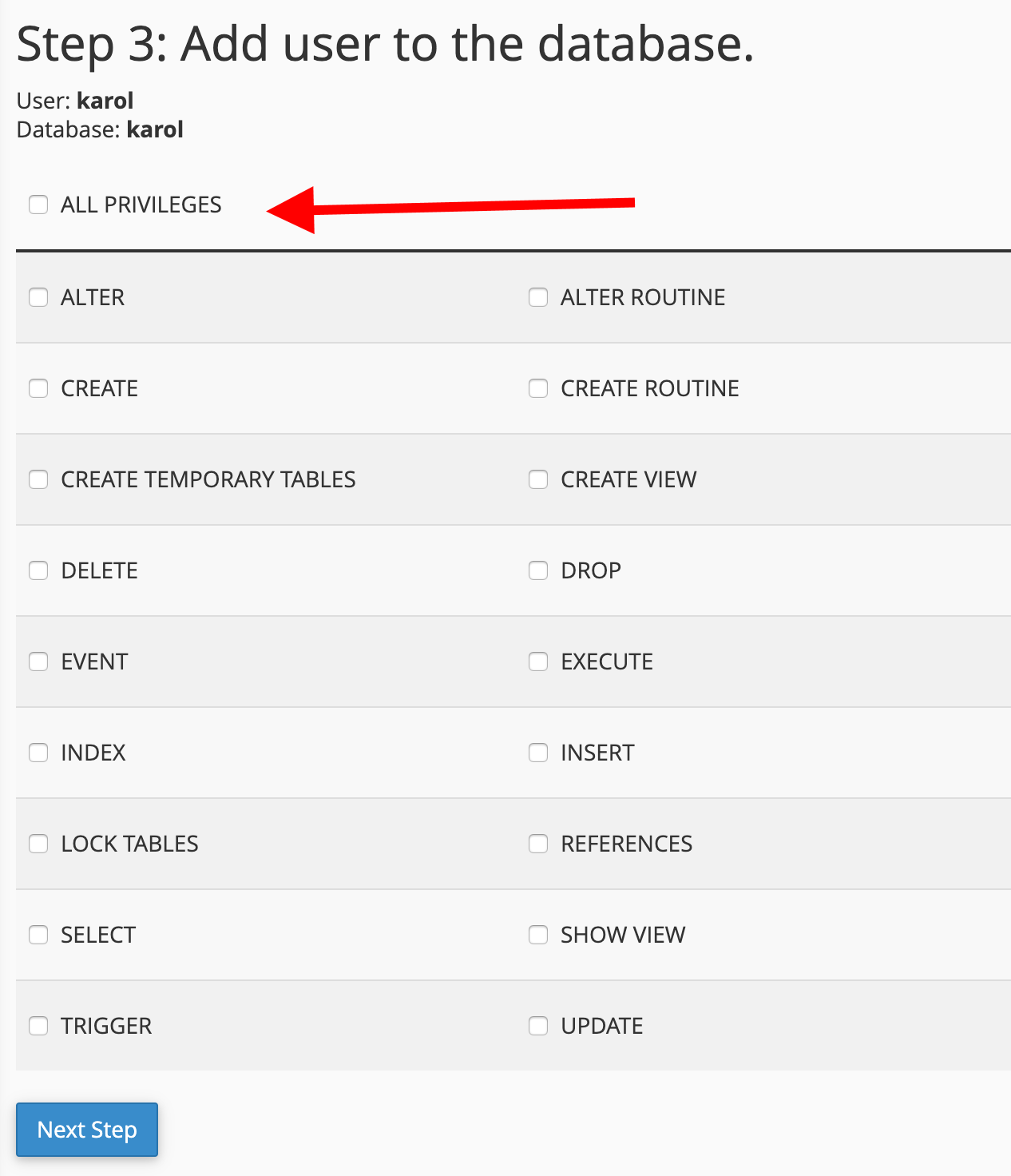
Task: Check the DROP privilege box
Action: coord(538,570)
